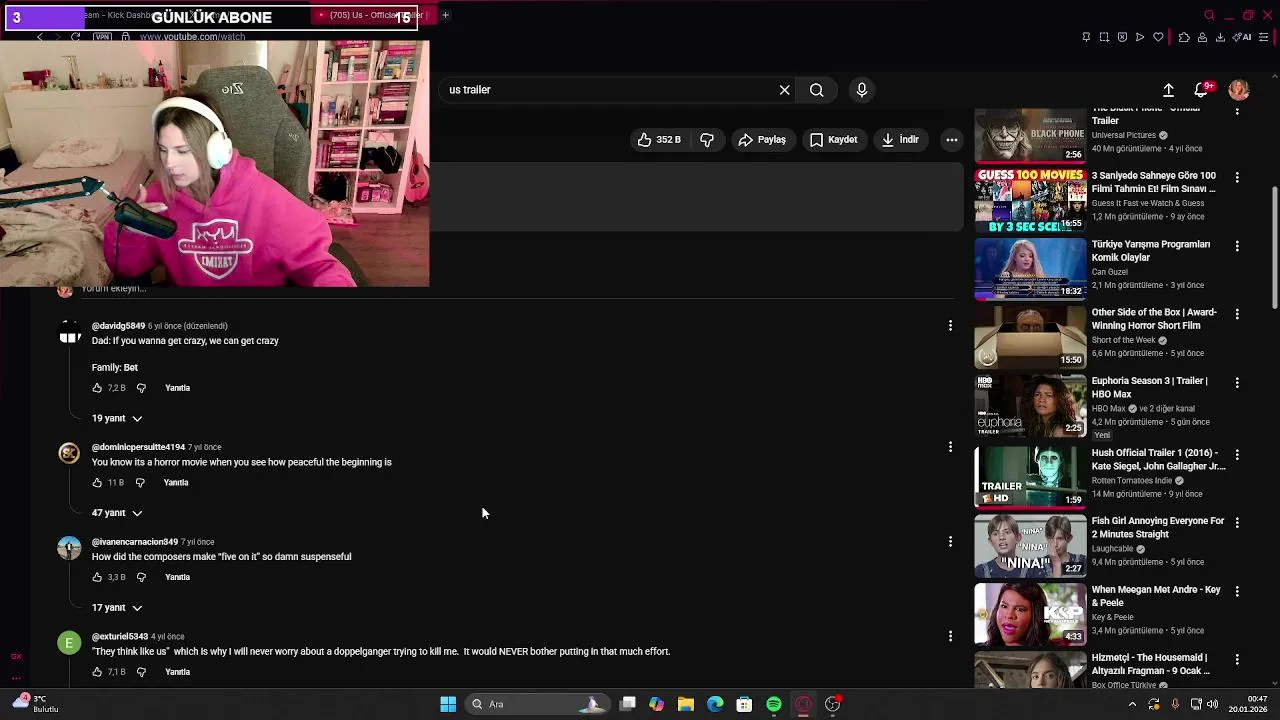
Task: Reply to @dominicpersuitte4194 with Yanıtla
Action: (176, 483)
